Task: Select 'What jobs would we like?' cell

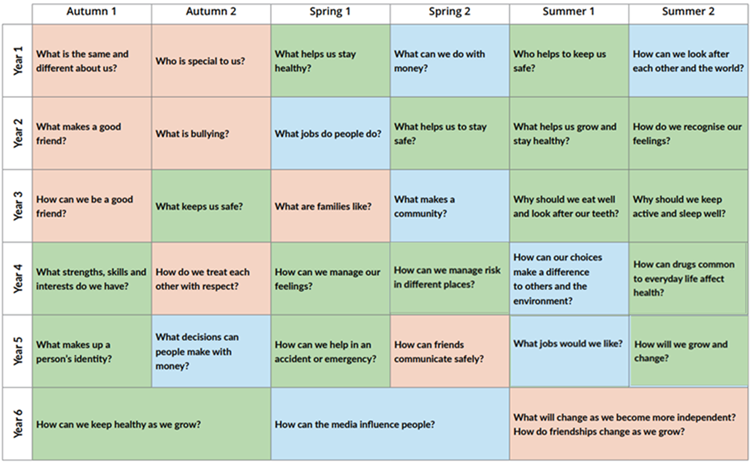Action: point(569,350)
